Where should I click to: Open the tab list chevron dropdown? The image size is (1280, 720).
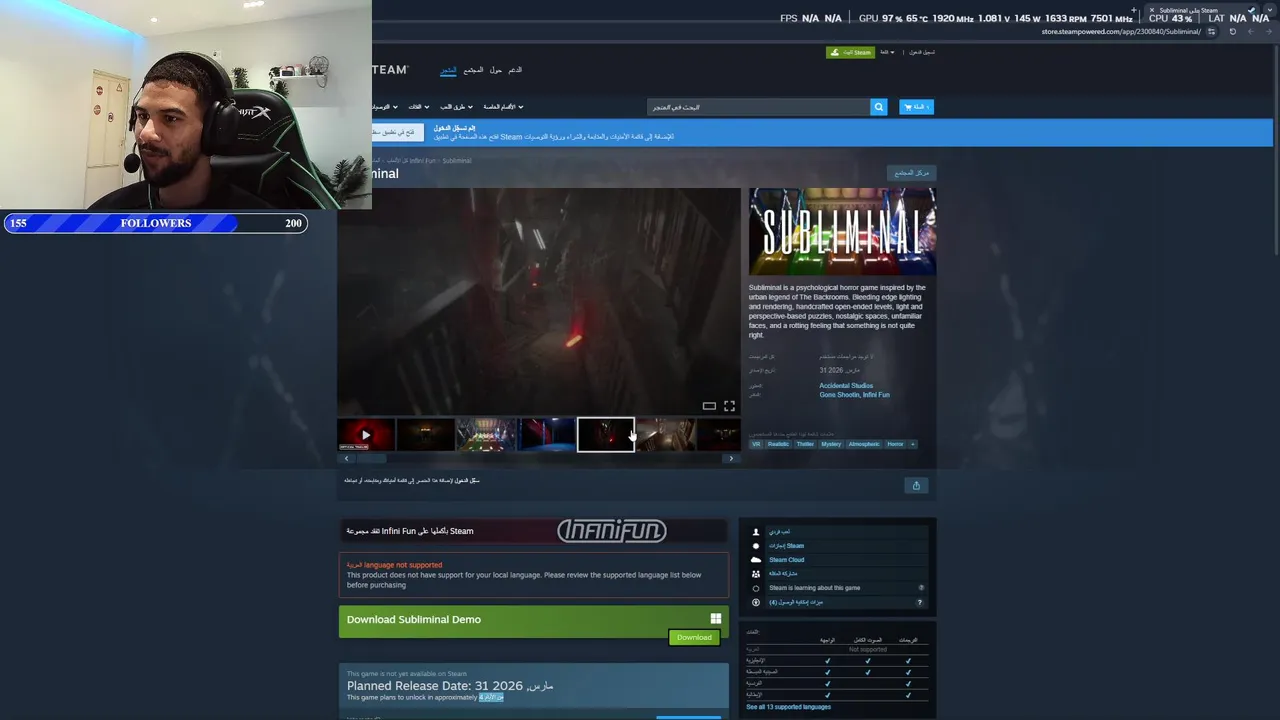[1269, 10]
